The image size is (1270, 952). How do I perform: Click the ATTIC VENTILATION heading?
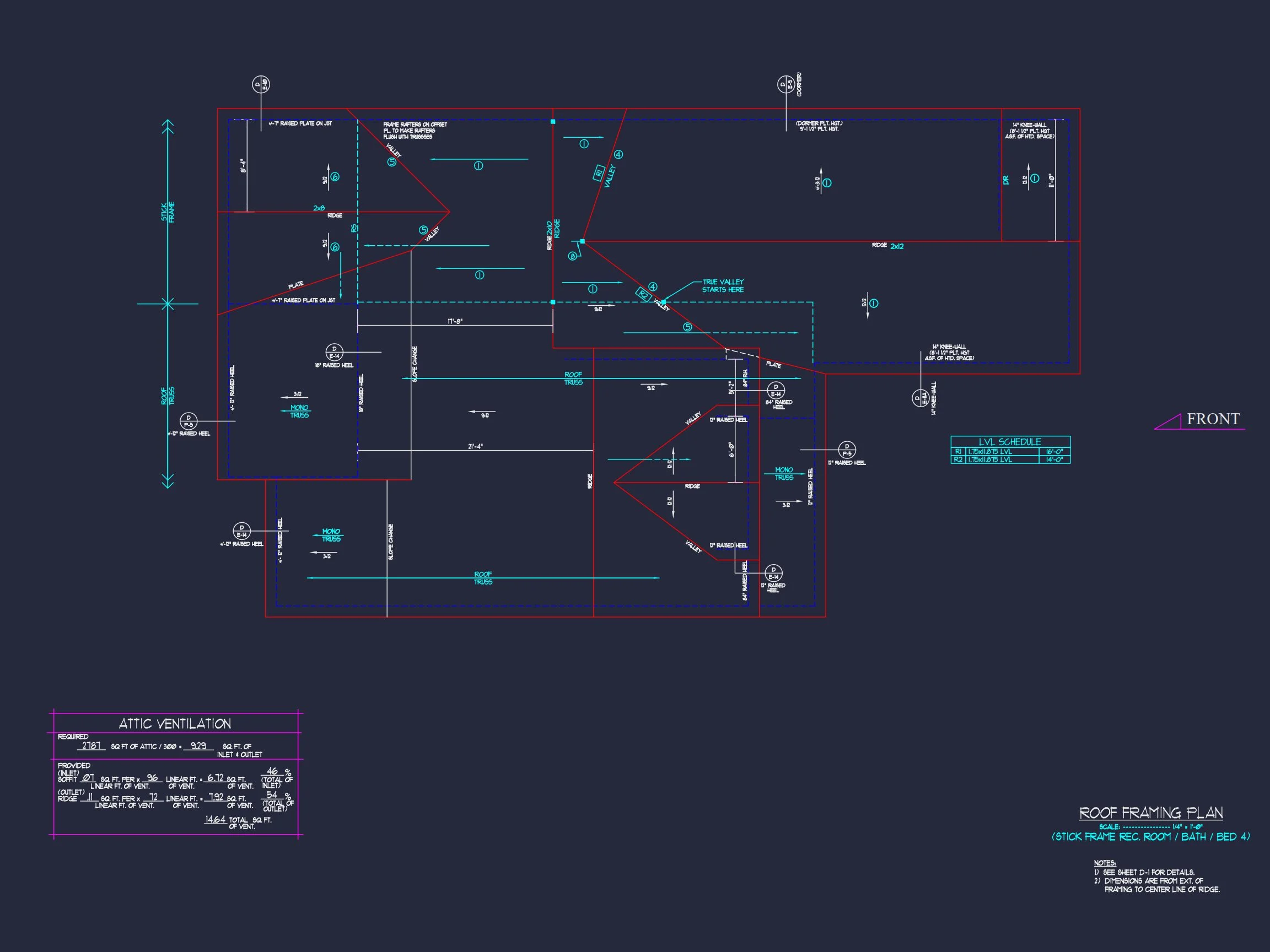pos(175,723)
